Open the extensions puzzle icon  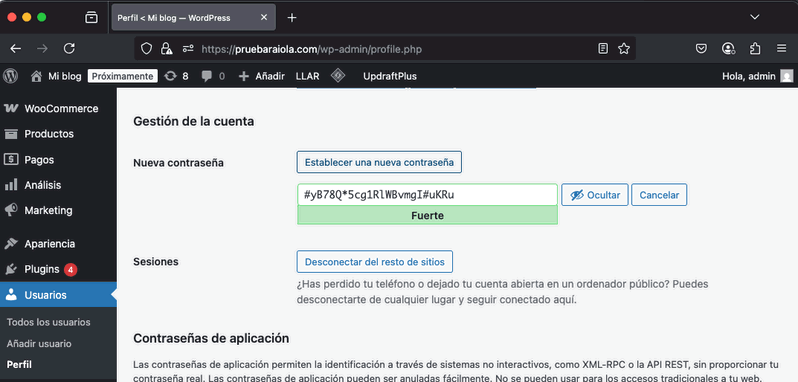coord(755,49)
